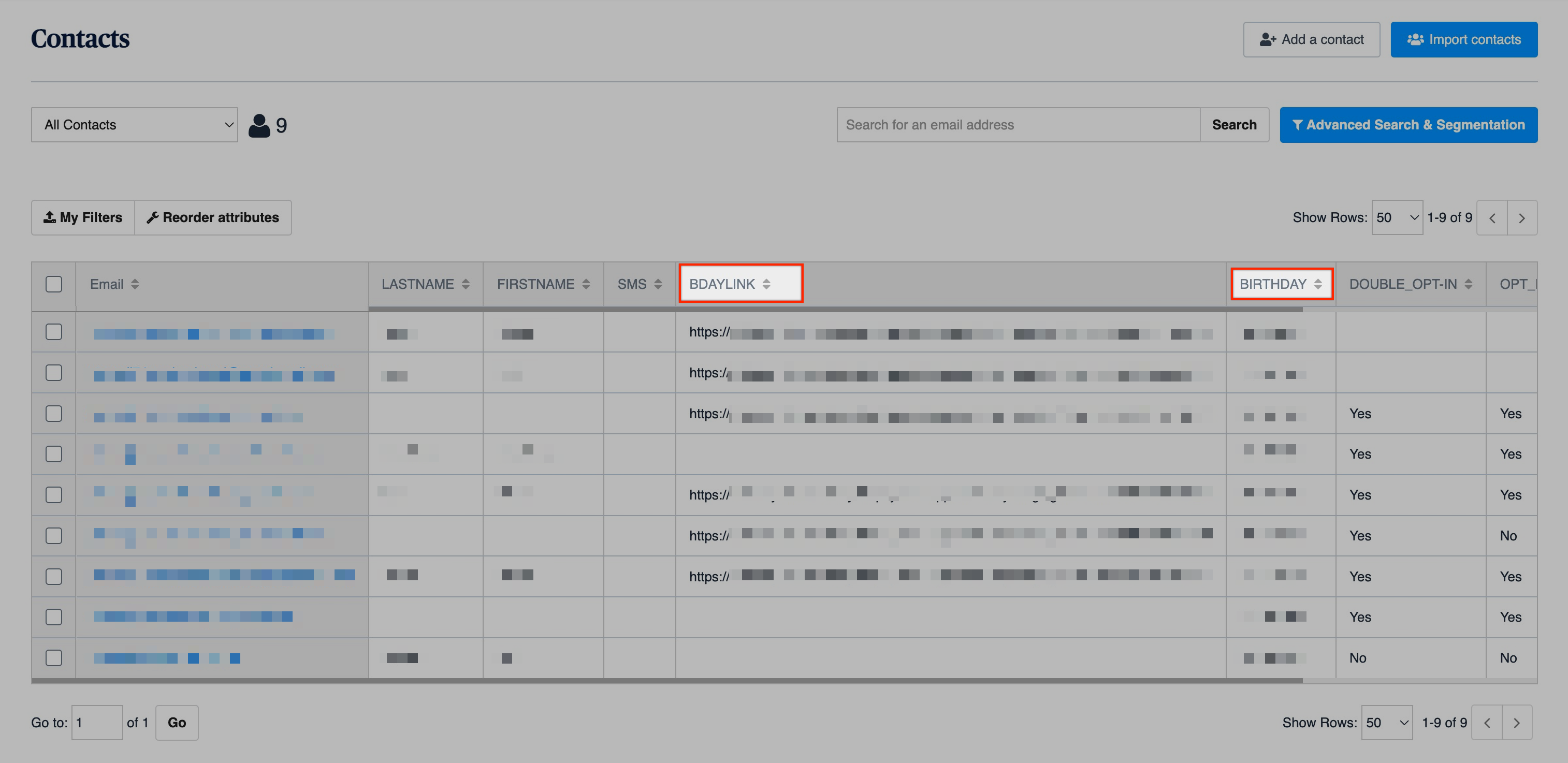Click the Email column sort arrows
Viewport: 1568px width, 763px height.
click(x=135, y=284)
